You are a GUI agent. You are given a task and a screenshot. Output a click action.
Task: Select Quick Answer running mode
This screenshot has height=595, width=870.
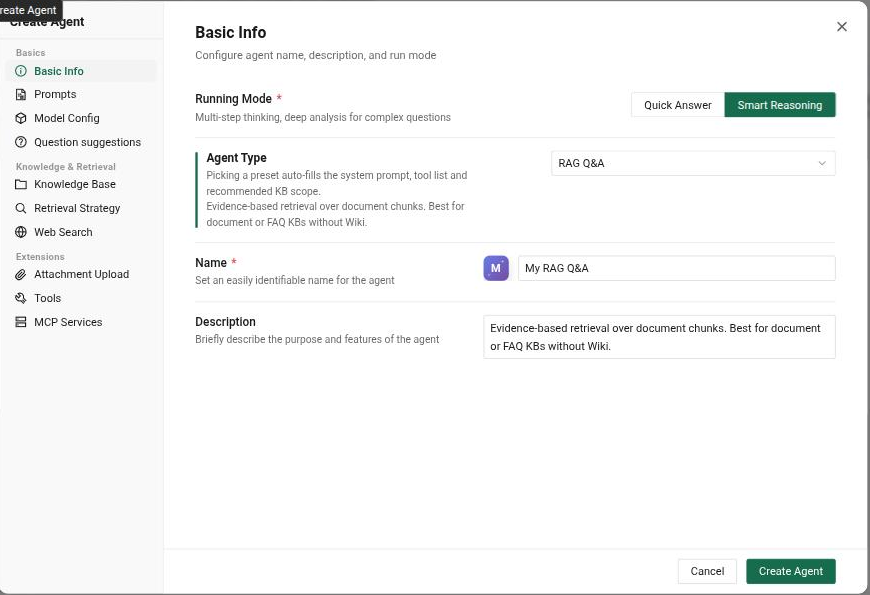click(x=677, y=105)
